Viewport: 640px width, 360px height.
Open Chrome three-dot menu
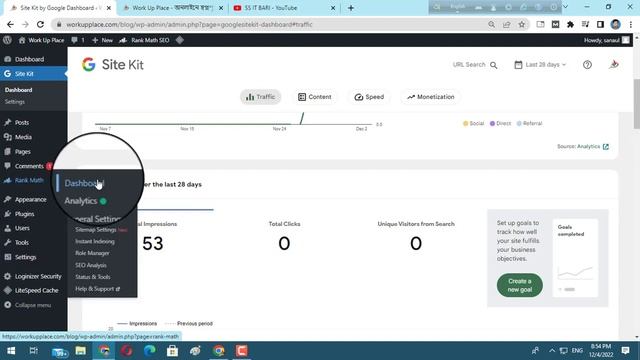(631, 24)
